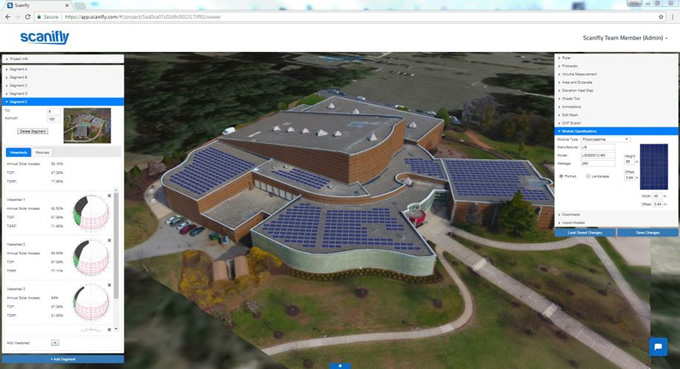This screenshot has height=369, width=680.
Task: Click the Delete Segment button
Action: tap(33, 131)
